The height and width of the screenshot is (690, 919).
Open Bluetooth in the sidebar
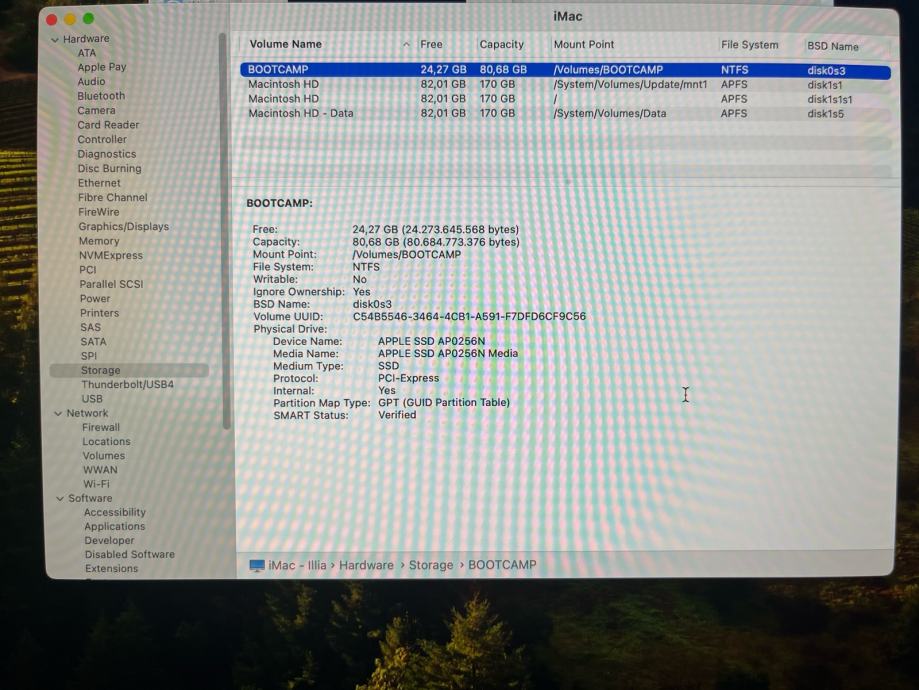click(101, 96)
